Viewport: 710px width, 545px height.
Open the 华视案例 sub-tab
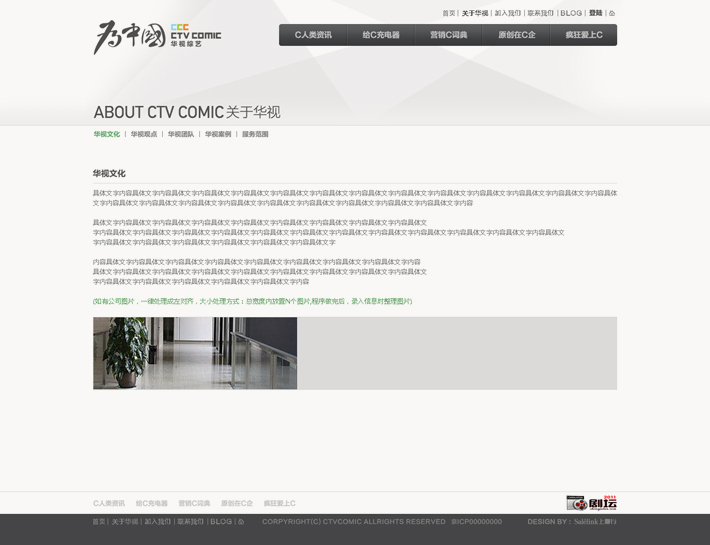tap(218, 134)
